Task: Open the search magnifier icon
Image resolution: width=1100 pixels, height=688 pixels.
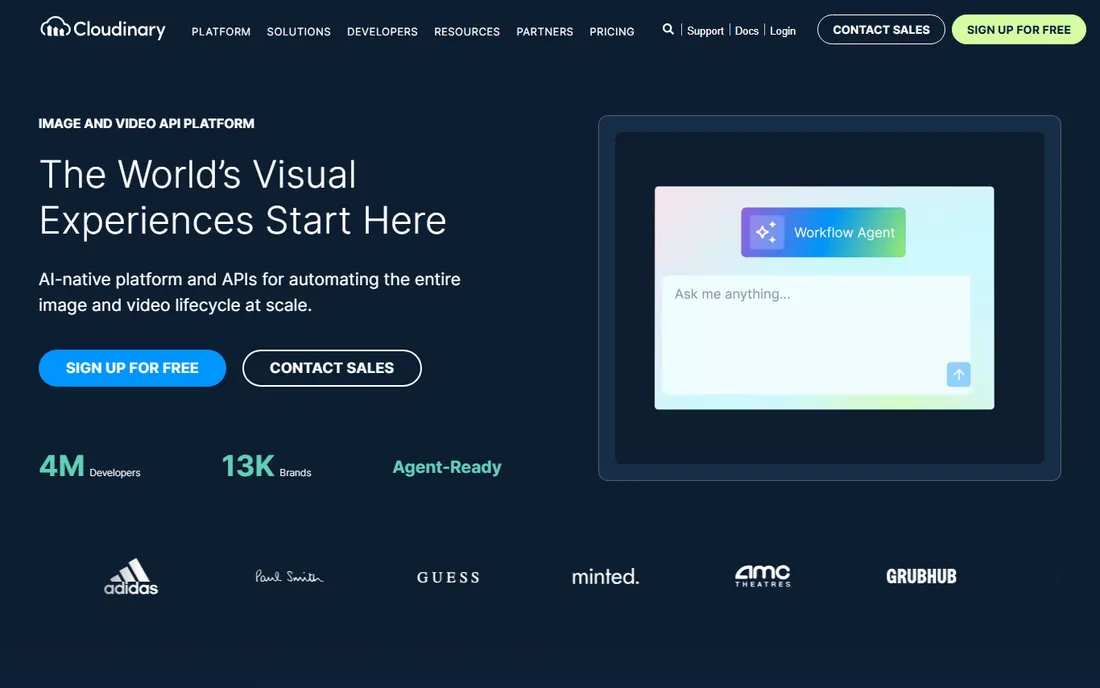Action: [x=668, y=29]
